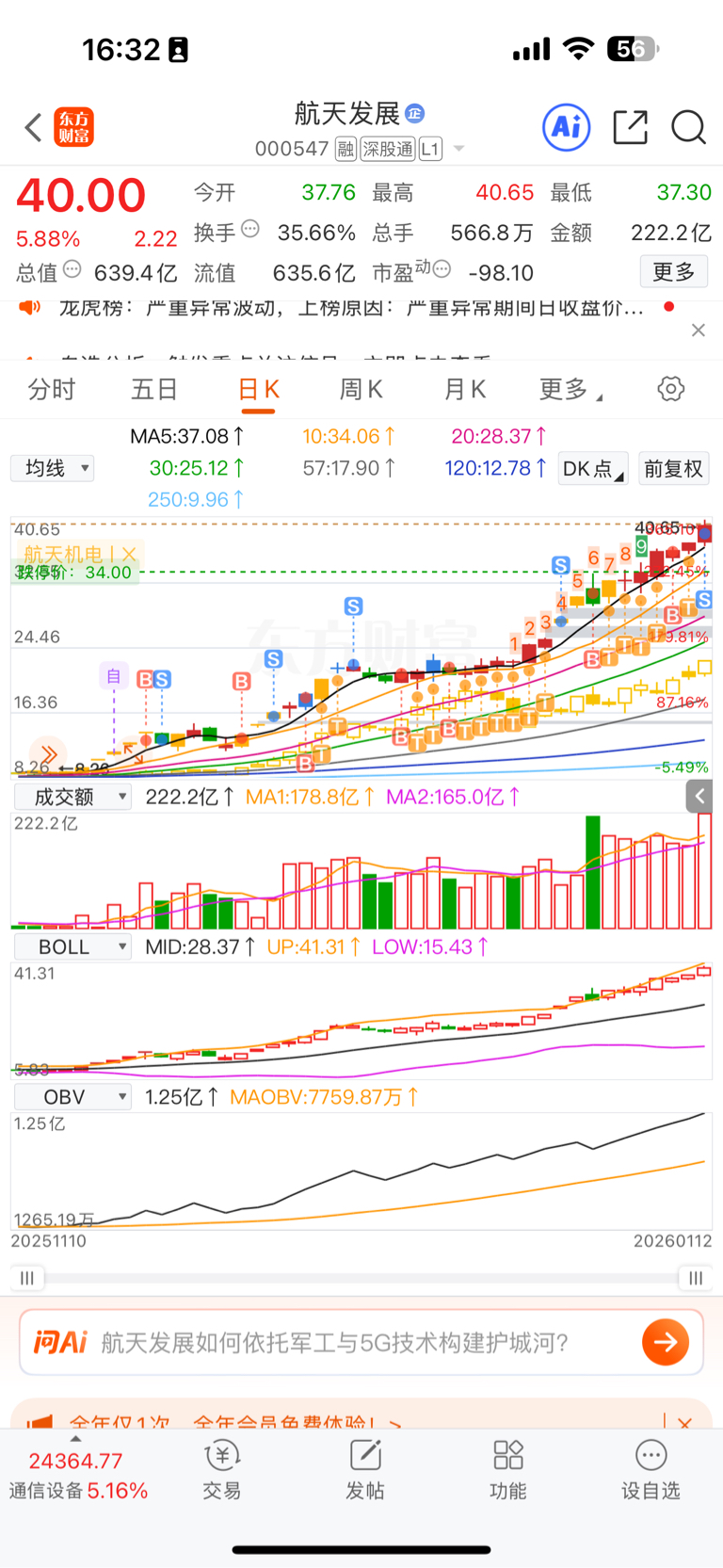Tap the MA5:37.08 value

[x=187, y=437]
